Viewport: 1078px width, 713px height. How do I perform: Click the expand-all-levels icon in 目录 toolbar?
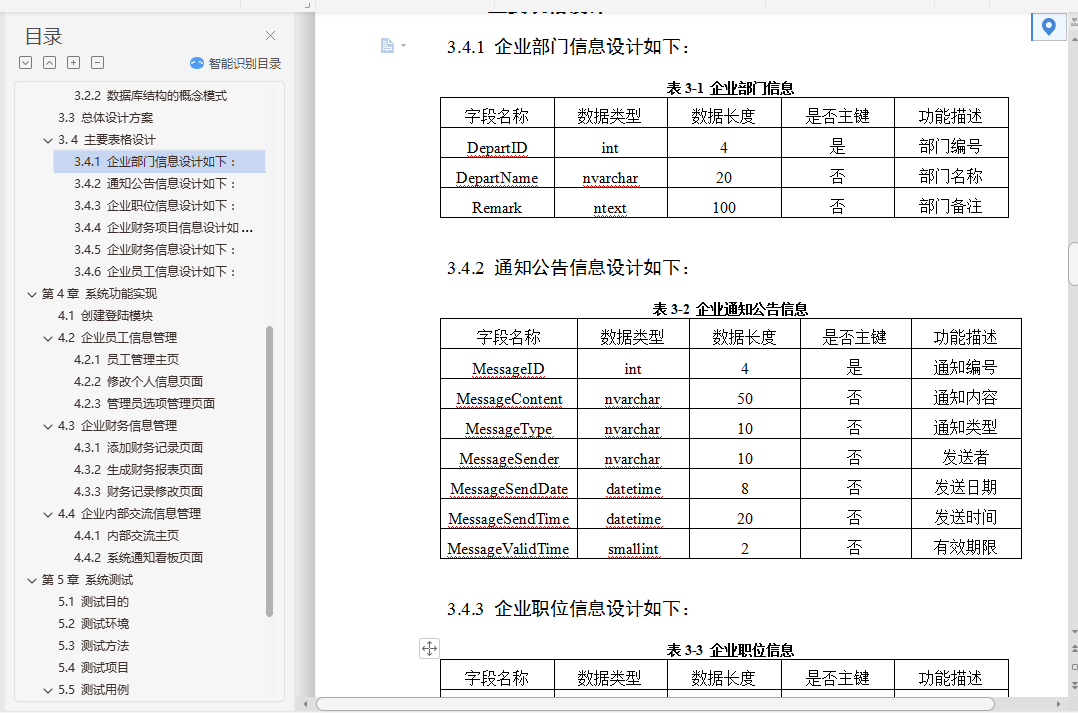click(x=25, y=63)
